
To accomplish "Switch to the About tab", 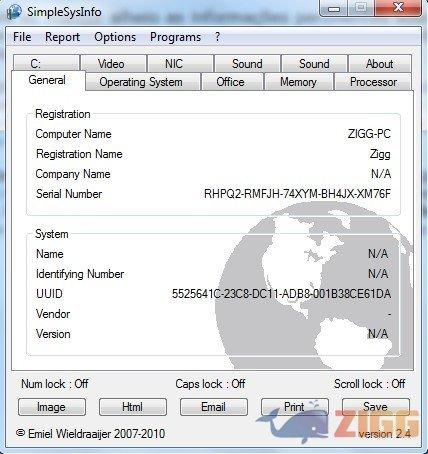I will (x=380, y=63).
